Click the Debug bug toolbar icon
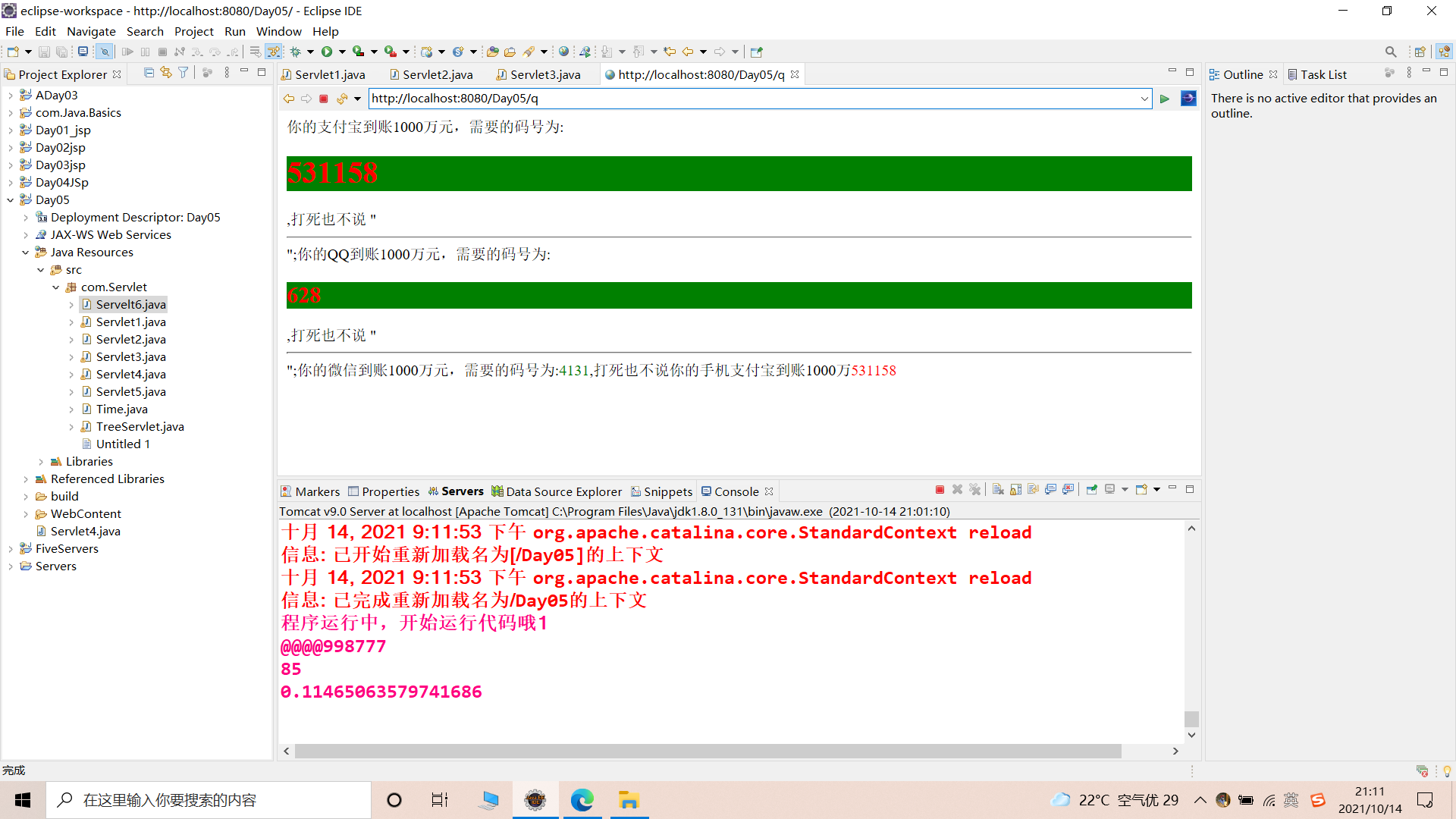 point(295,52)
